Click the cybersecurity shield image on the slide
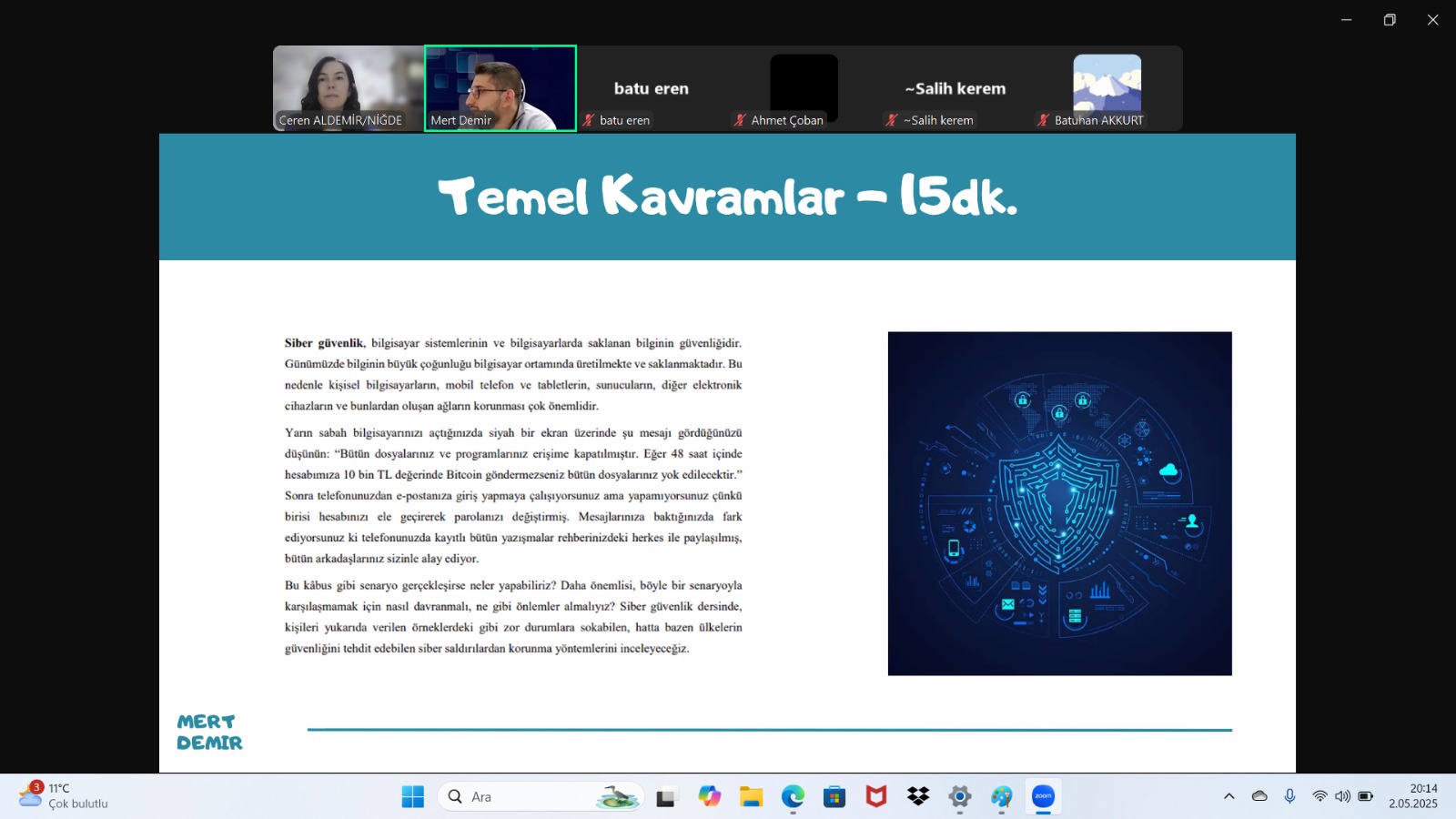 point(1059,503)
